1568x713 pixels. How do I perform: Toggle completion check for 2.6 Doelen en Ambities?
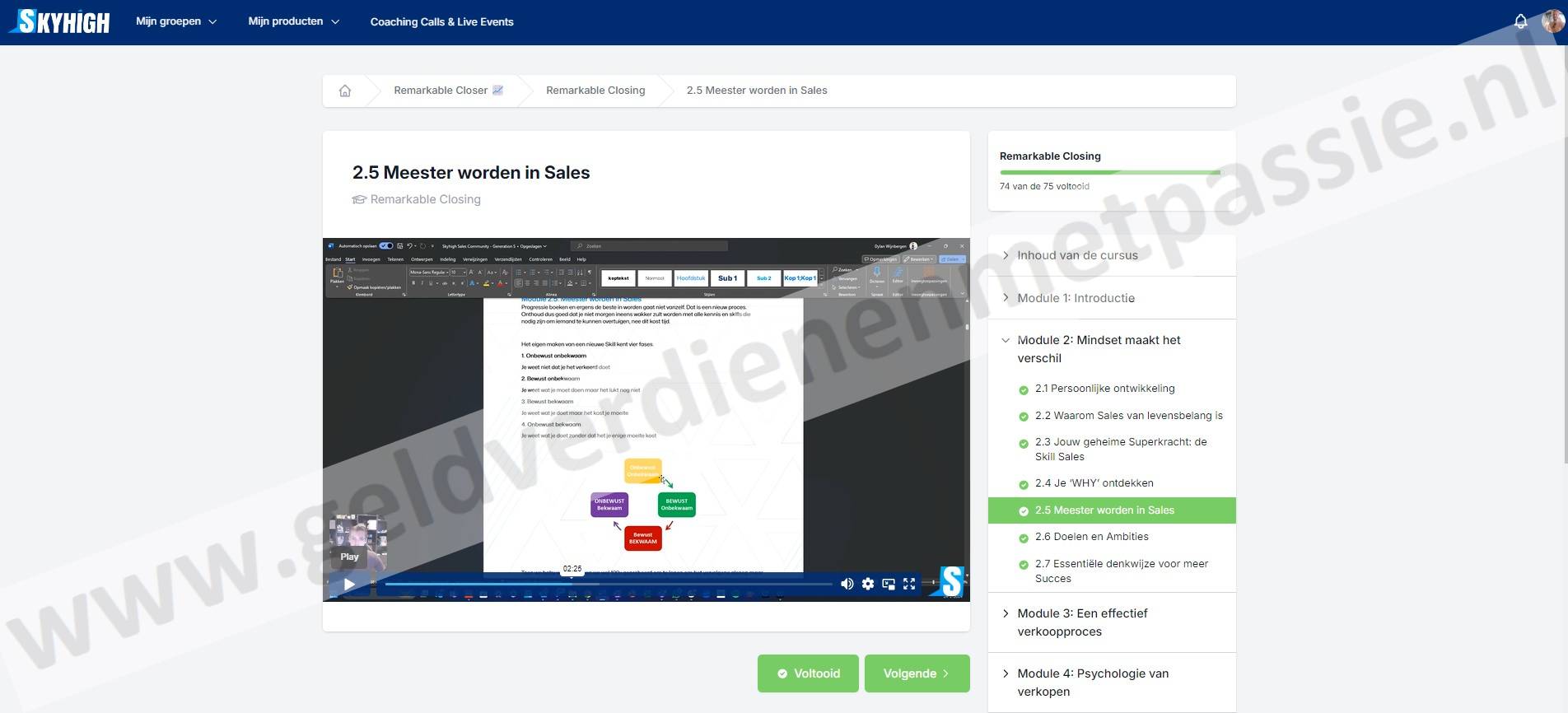1024,538
